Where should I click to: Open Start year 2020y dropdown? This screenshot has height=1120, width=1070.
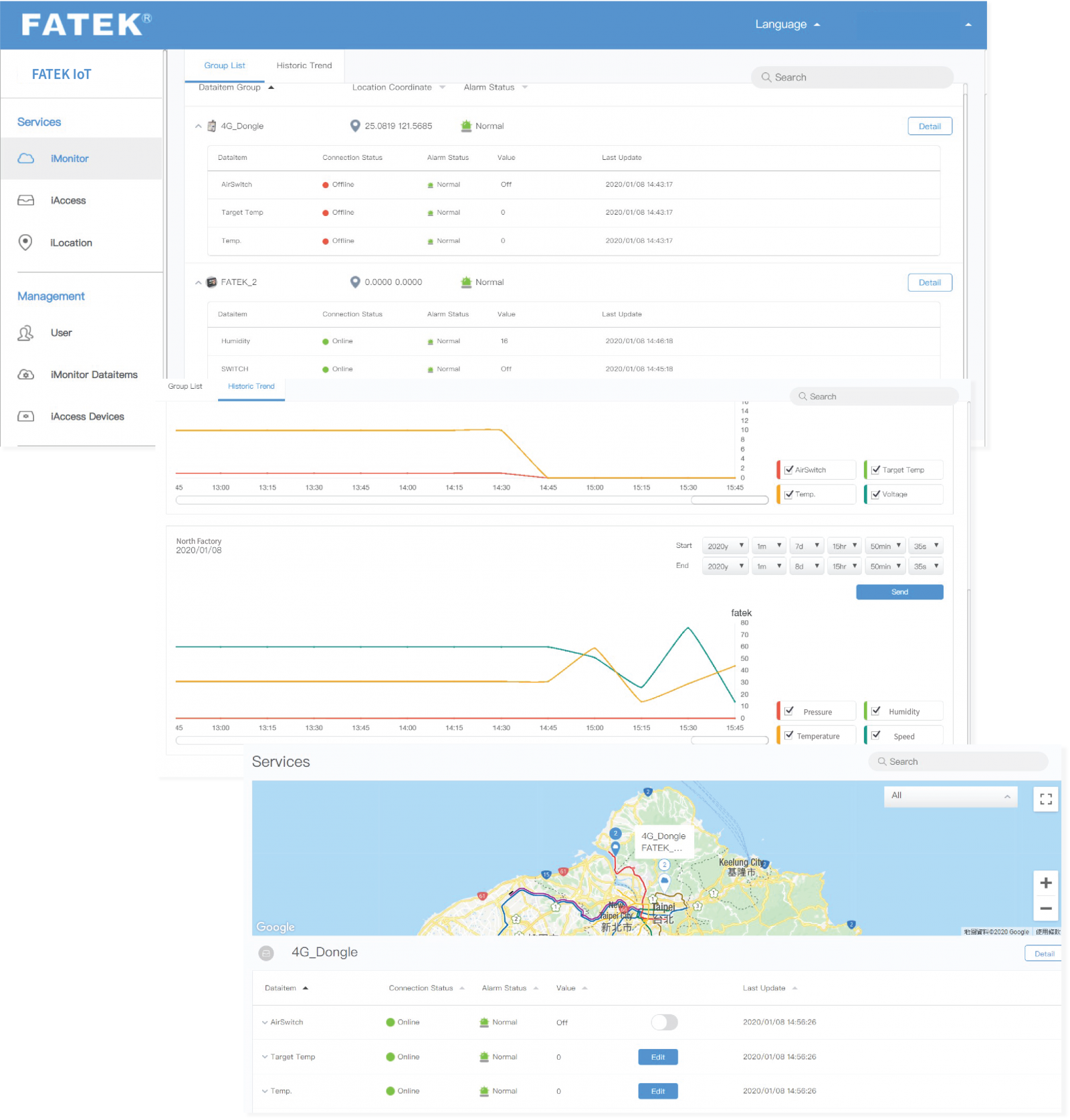[x=725, y=546]
